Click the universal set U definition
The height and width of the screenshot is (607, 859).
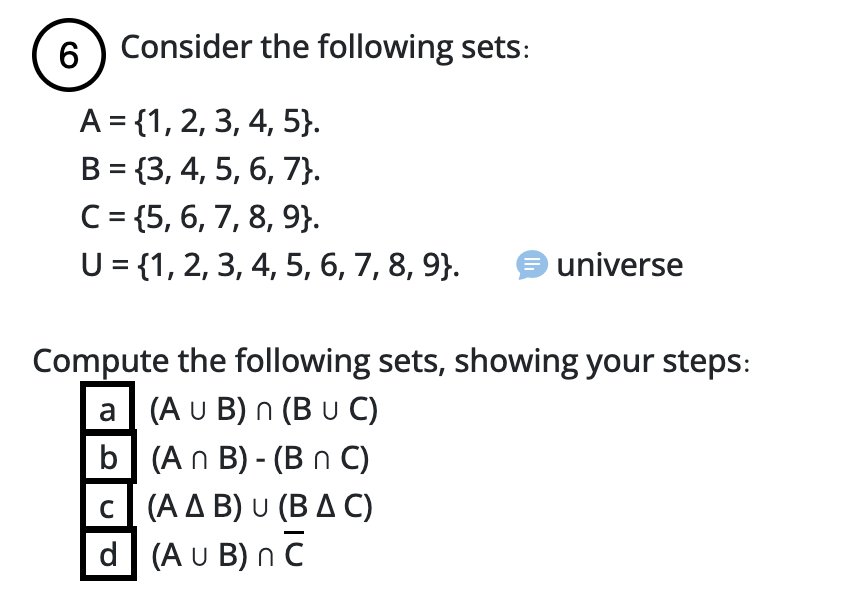coord(270,266)
